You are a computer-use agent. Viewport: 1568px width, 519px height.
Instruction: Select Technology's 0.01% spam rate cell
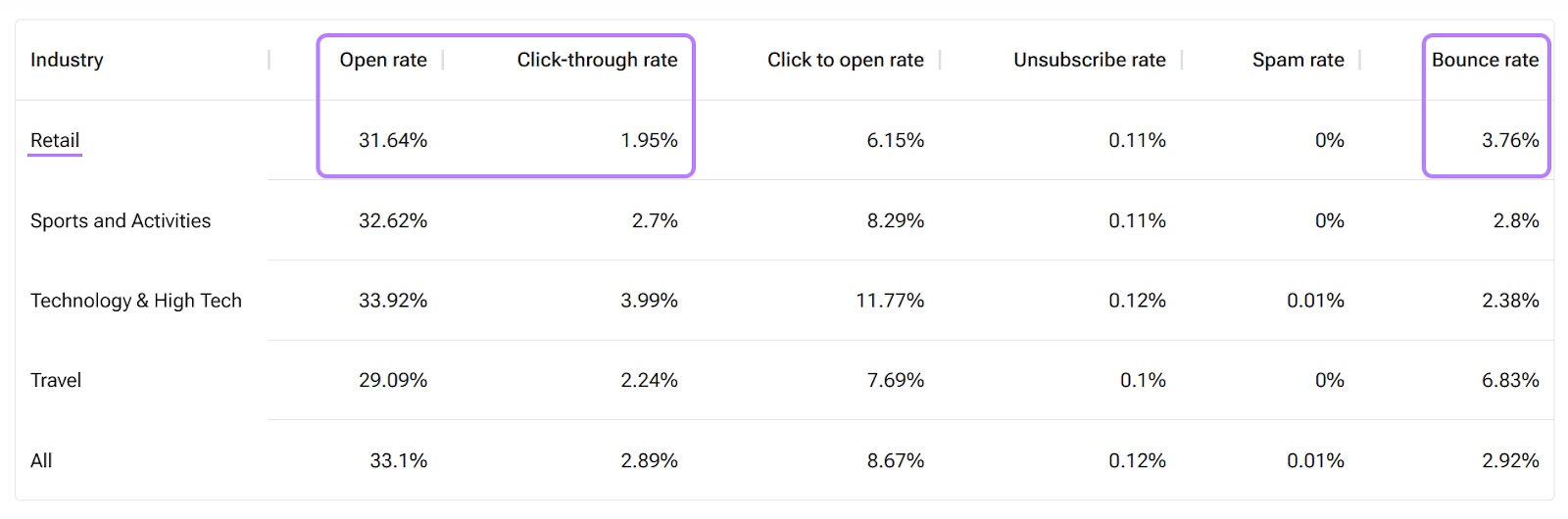1315,301
